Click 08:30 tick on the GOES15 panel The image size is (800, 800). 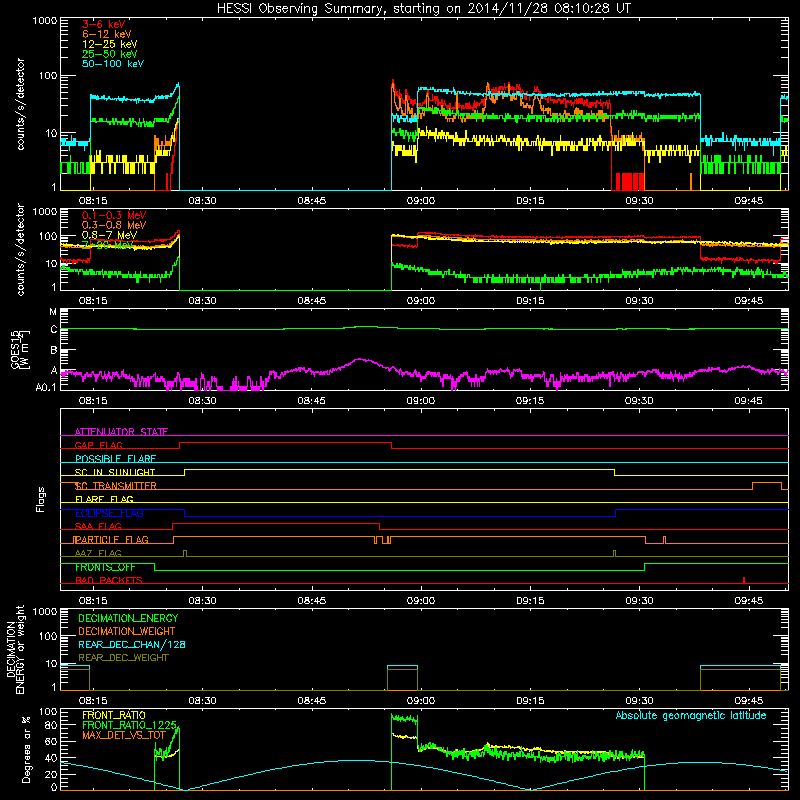tap(203, 400)
